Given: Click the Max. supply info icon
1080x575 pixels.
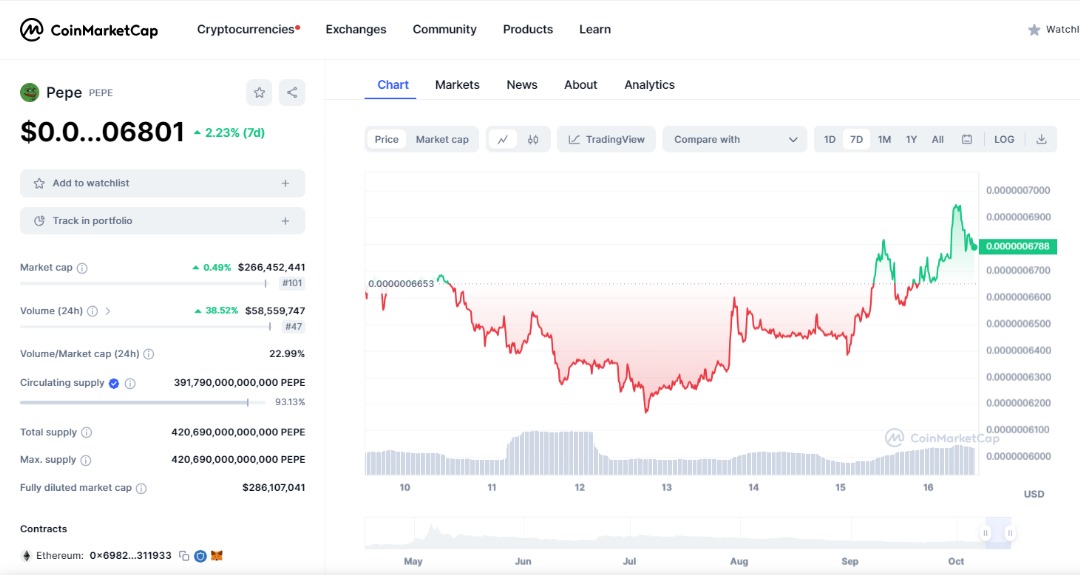Looking at the screenshot, I should click(85, 460).
